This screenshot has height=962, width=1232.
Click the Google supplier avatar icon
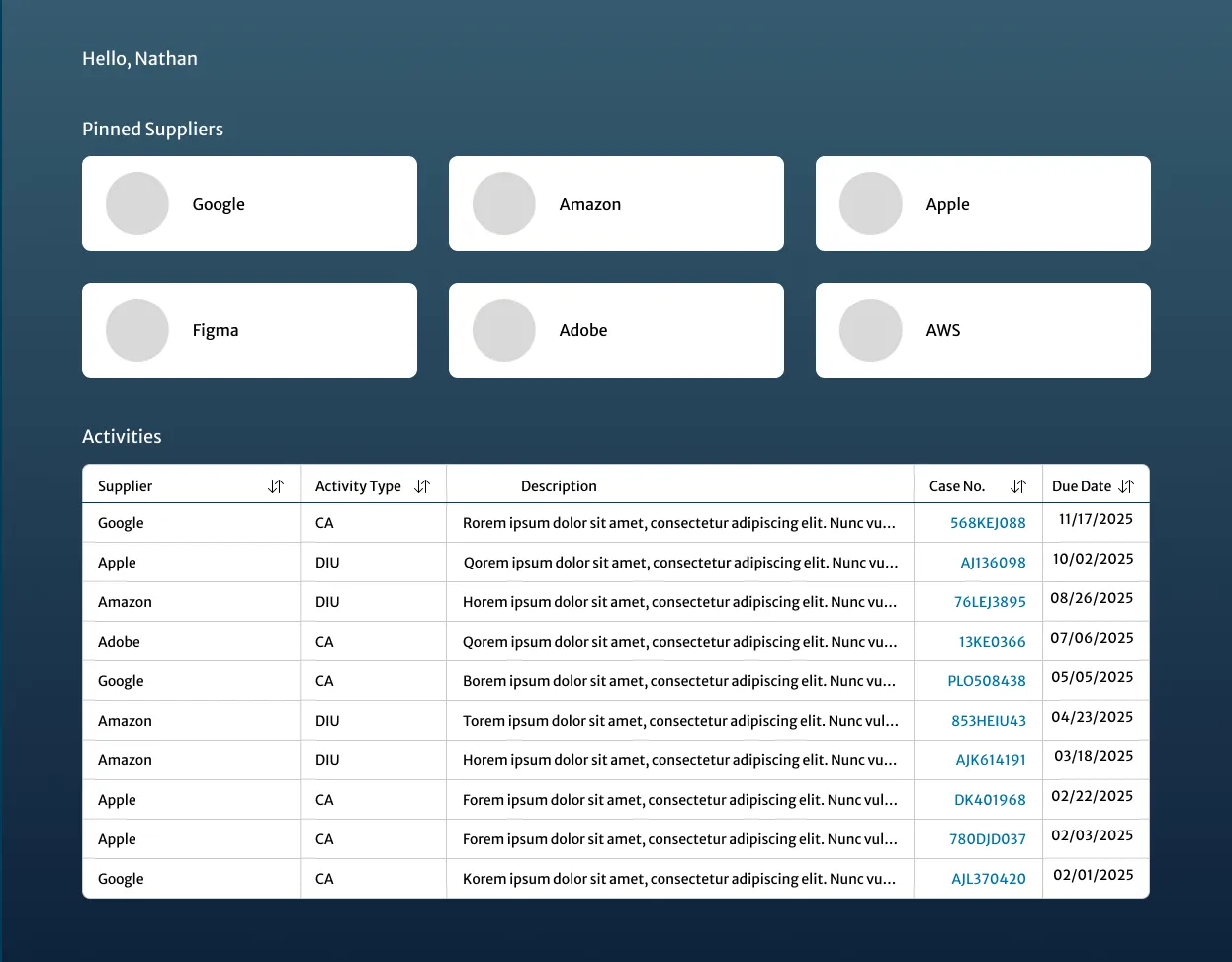[x=136, y=203]
